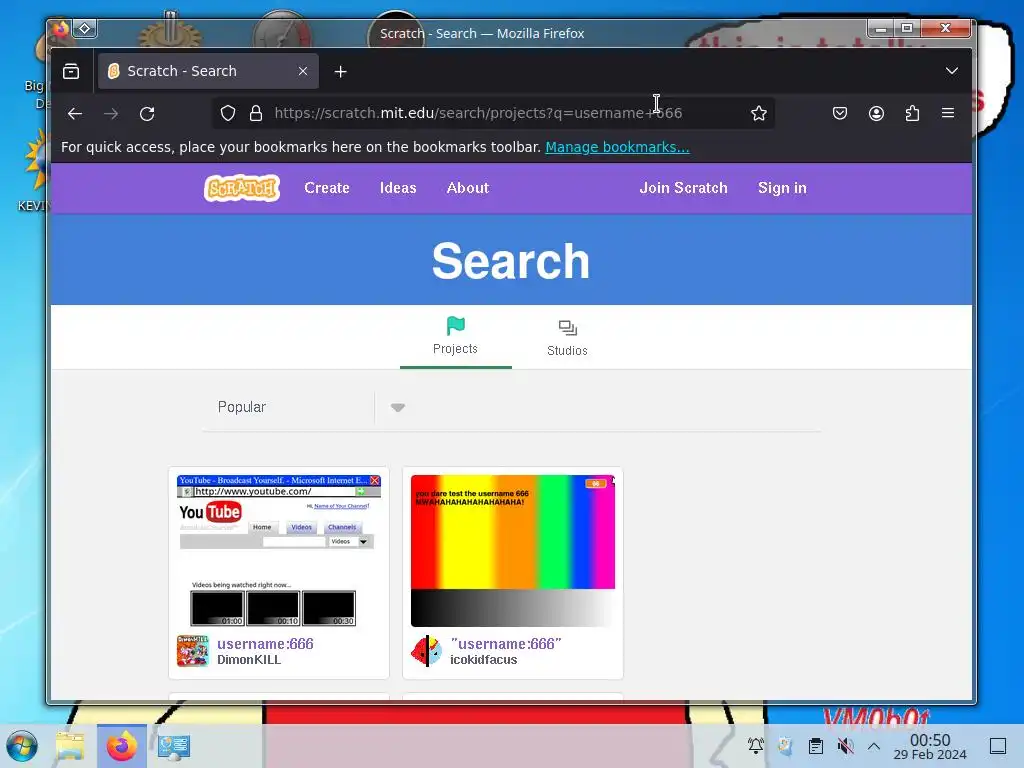The height and width of the screenshot is (768, 1024).
Task: Switch to the Studios tab
Action: 568,338
